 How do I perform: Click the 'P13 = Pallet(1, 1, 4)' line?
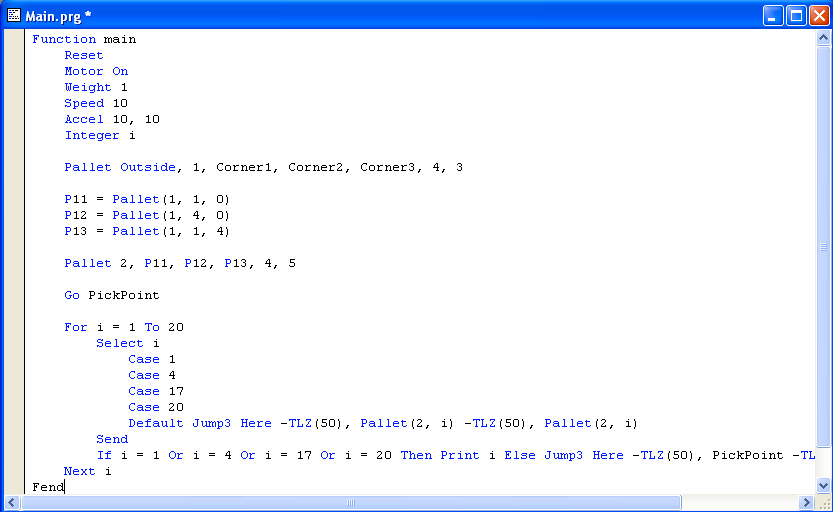pos(147,231)
